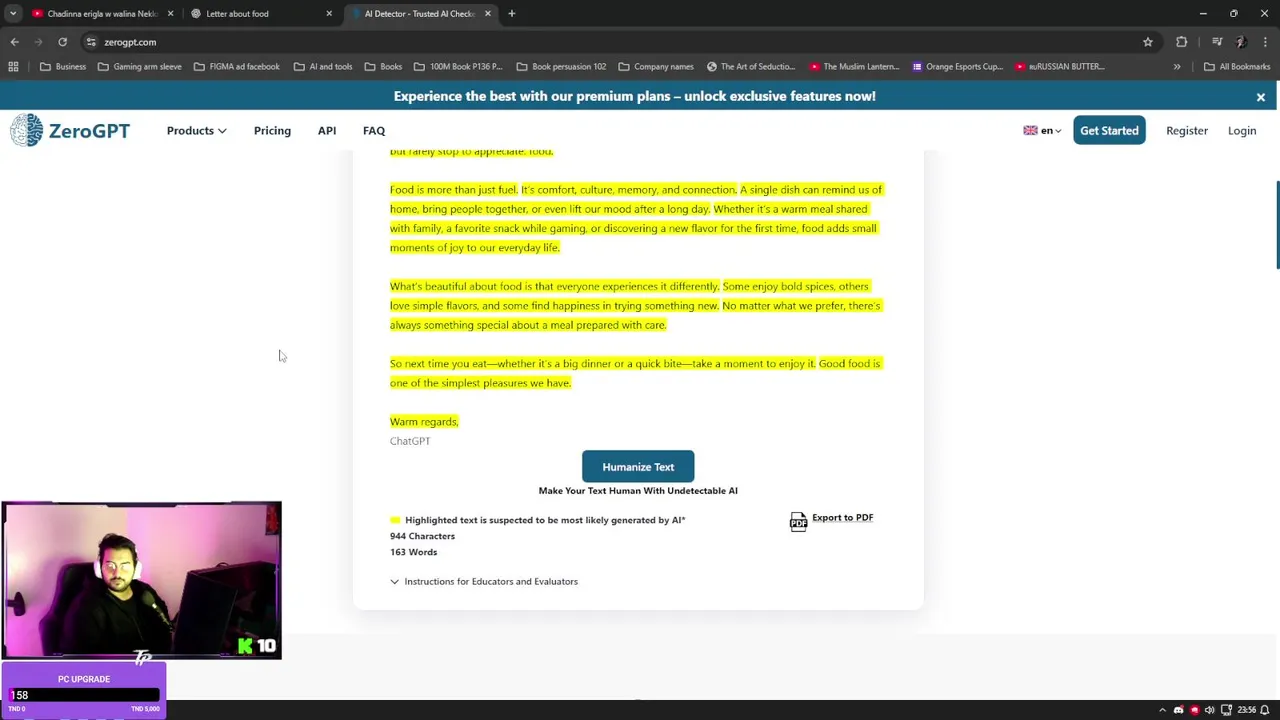
Task: Click the red tray app icon
Action: 1194,710
